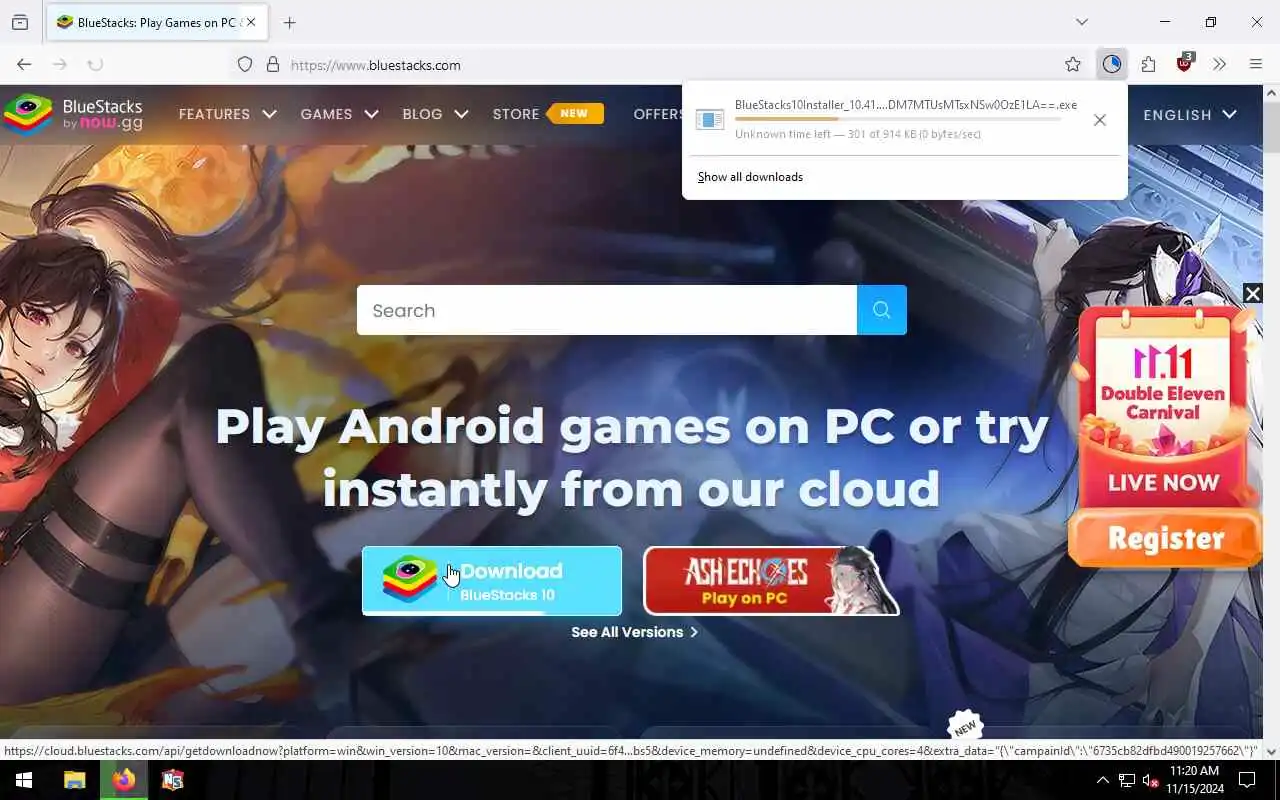Click Show all downloads
This screenshot has height=800, width=1280.
pos(750,177)
